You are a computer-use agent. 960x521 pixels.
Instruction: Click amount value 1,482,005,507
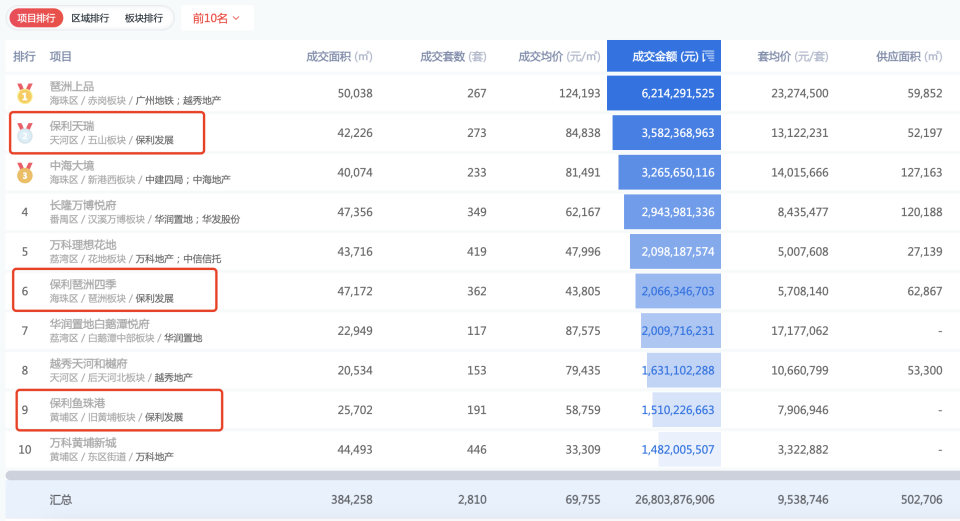point(678,449)
